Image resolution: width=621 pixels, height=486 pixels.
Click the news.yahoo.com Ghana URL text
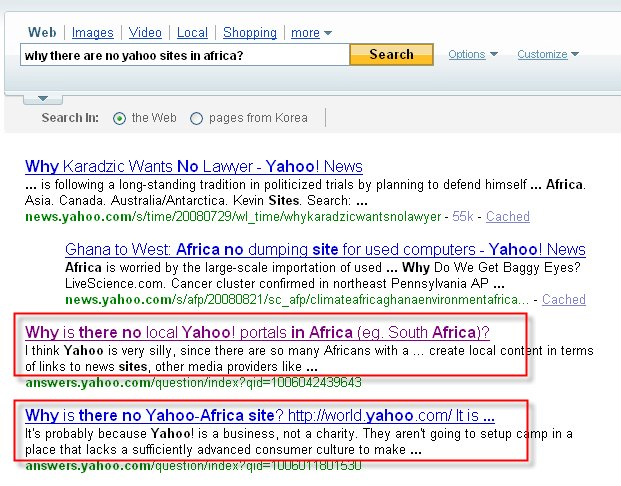coord(297,299)
